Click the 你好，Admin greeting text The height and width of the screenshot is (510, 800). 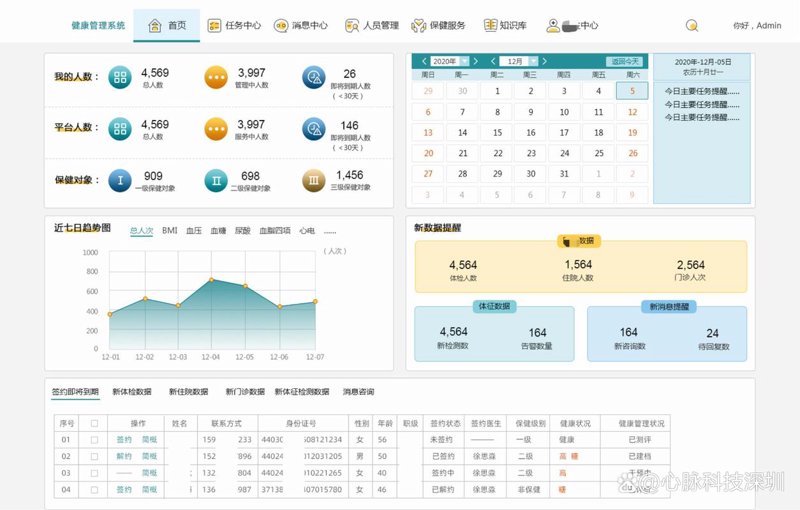pyautogui.click(x=757, y=26)
